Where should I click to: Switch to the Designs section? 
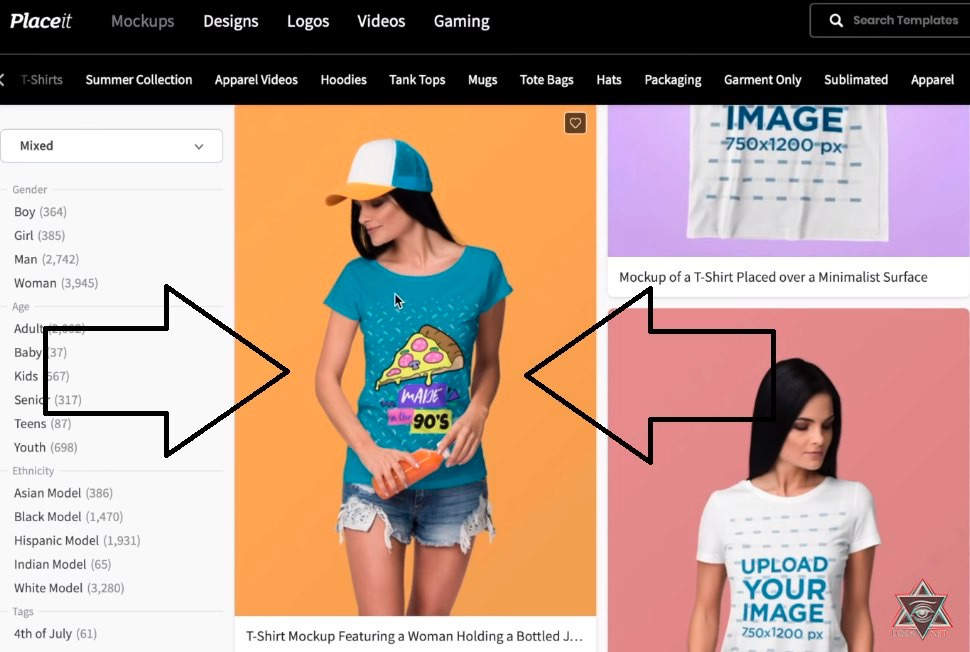pyautogui.click(x=230, y=21)
